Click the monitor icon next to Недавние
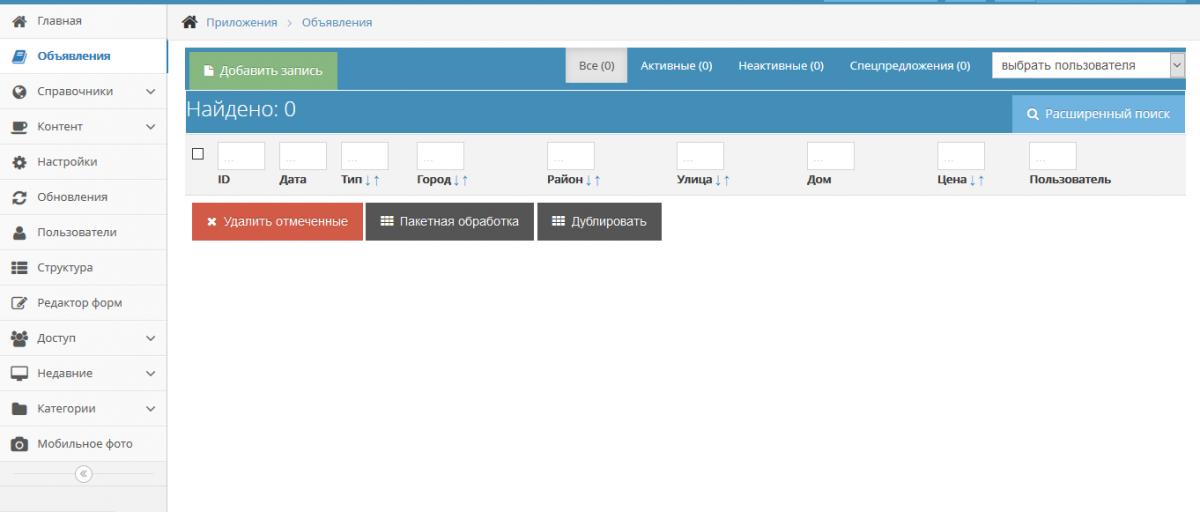Image resolution: width=1200 pixels, height=512 pixels. 18,373
